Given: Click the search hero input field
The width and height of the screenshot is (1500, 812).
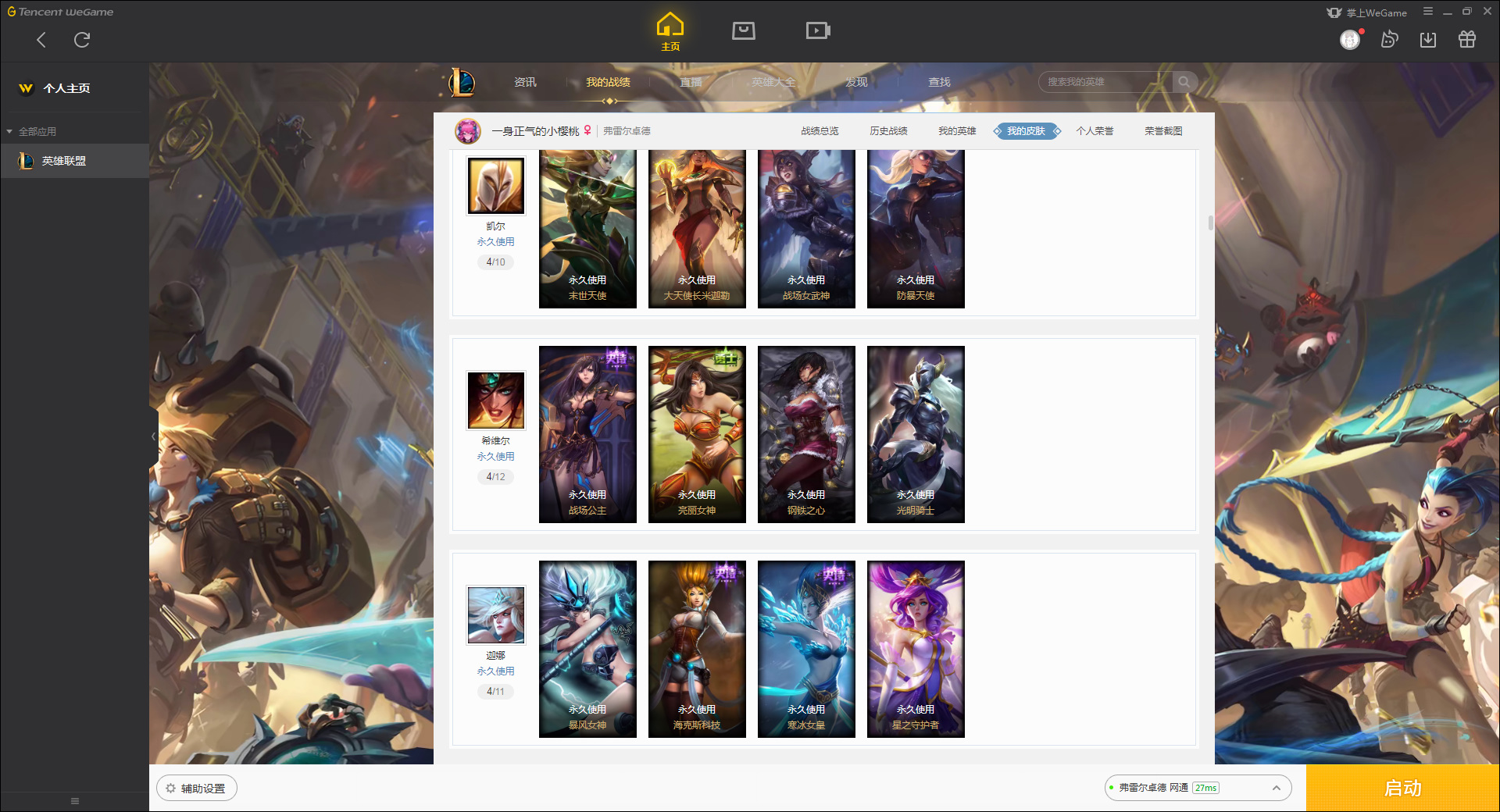Looking at the screenshot, I should [1105, 82].
